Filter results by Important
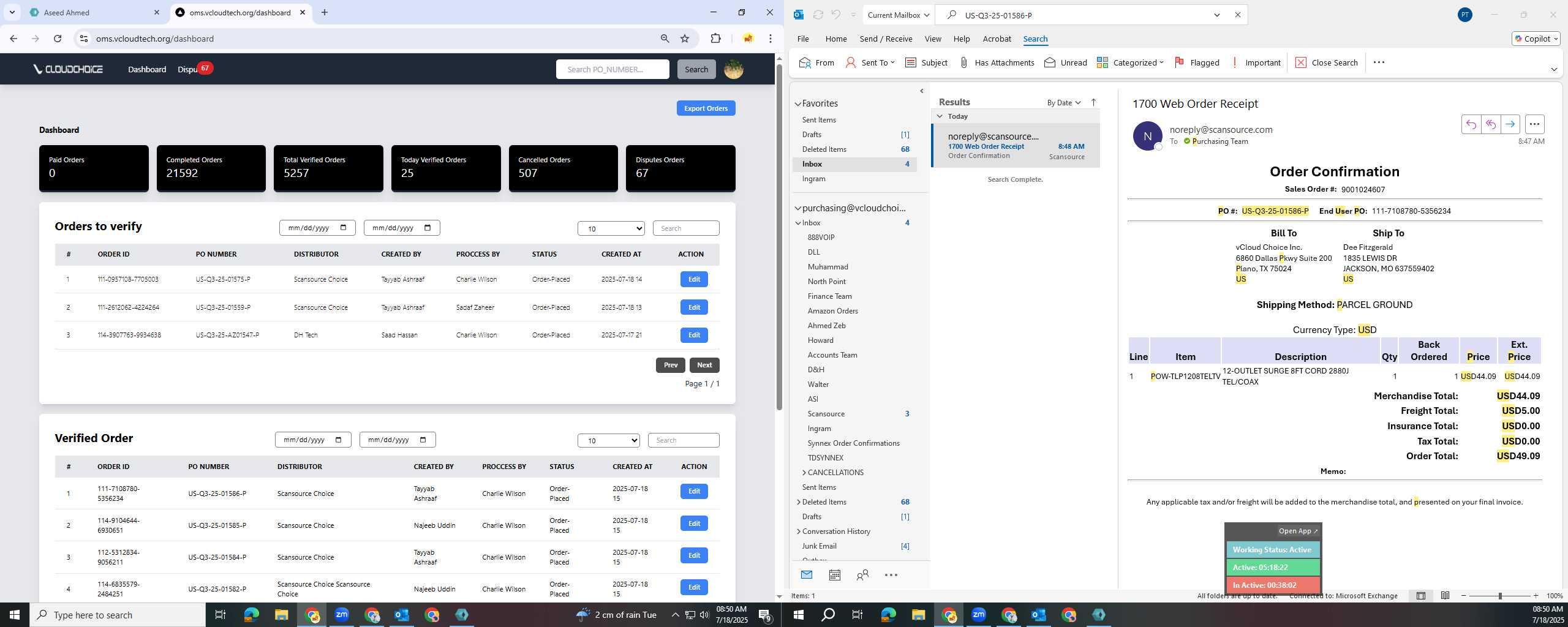 tap(1256, 62)
